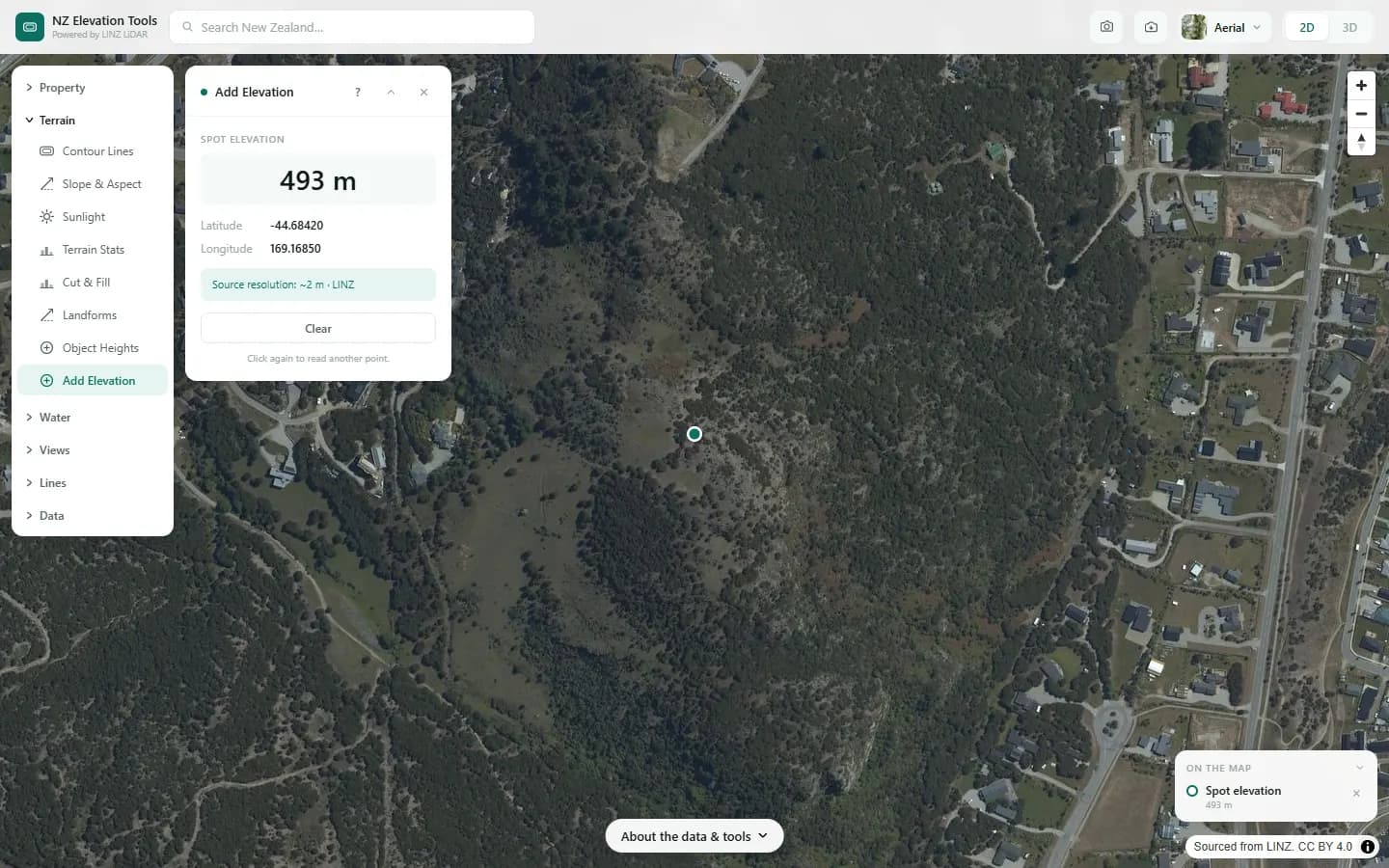The image size is (1389, 868).
Task: Zoom in with the plus button
Action: 1361,86
